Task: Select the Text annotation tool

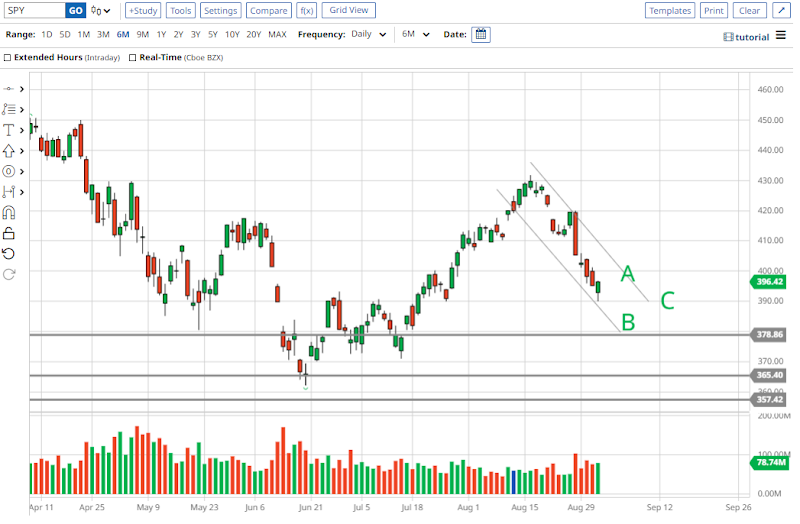Action: (10, 130)
